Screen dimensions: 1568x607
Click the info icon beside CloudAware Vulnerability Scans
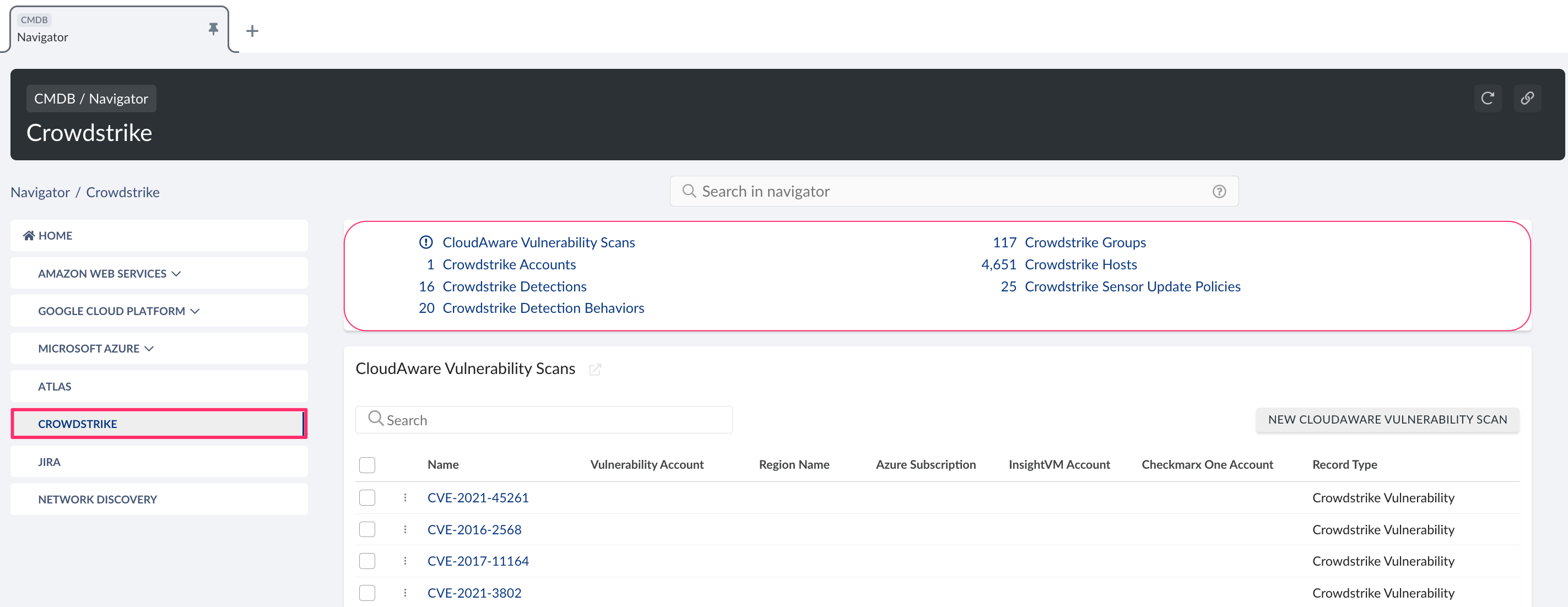coord(426,242)
